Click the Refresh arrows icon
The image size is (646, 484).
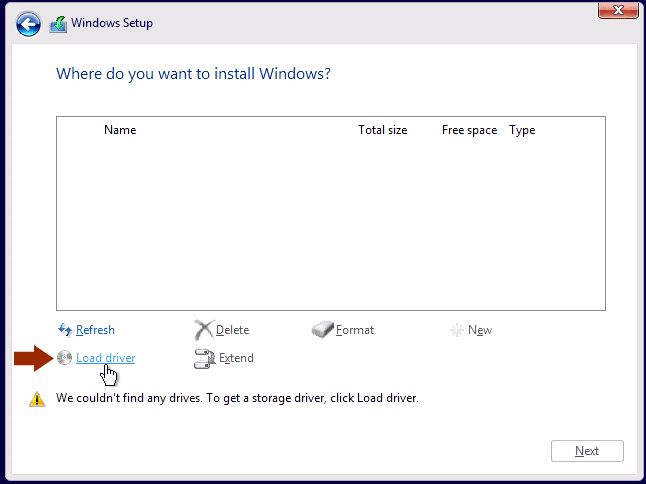tap(65, 330)
